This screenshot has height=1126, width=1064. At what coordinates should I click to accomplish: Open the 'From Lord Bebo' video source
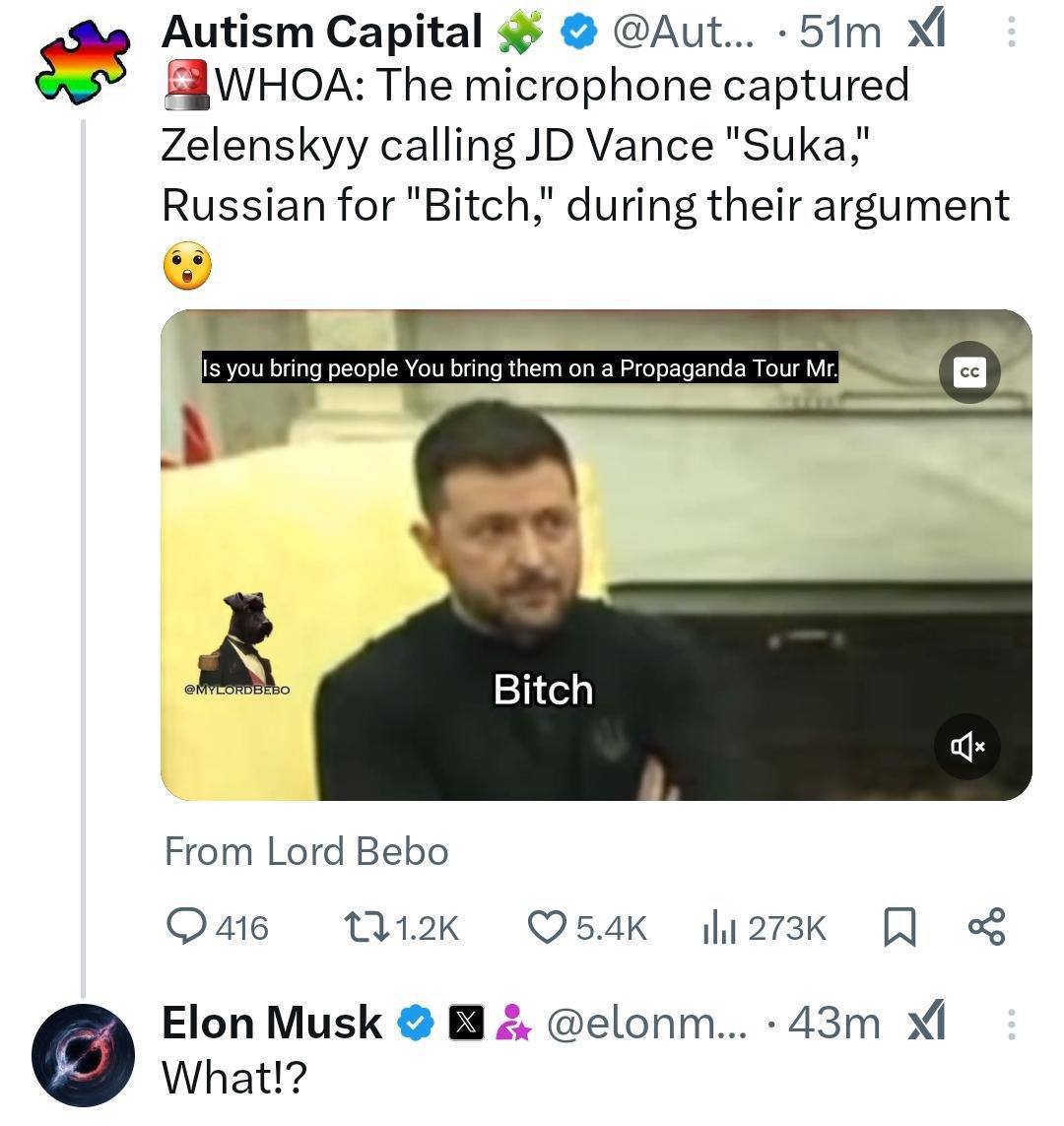[306, 851]
